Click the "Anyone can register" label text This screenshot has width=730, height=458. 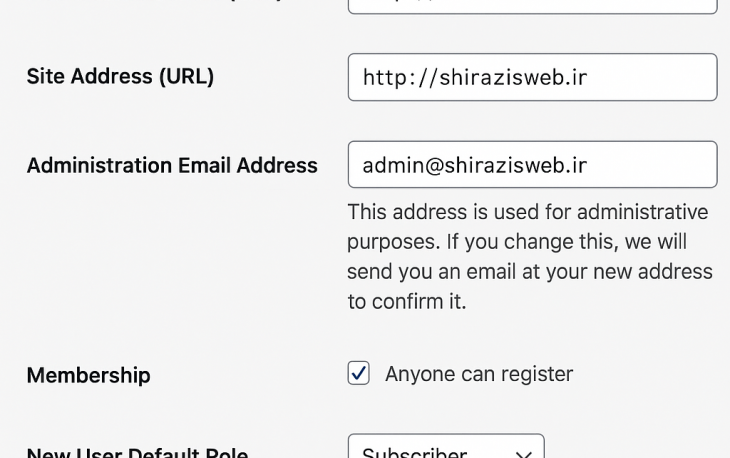(x=478, y=374)
